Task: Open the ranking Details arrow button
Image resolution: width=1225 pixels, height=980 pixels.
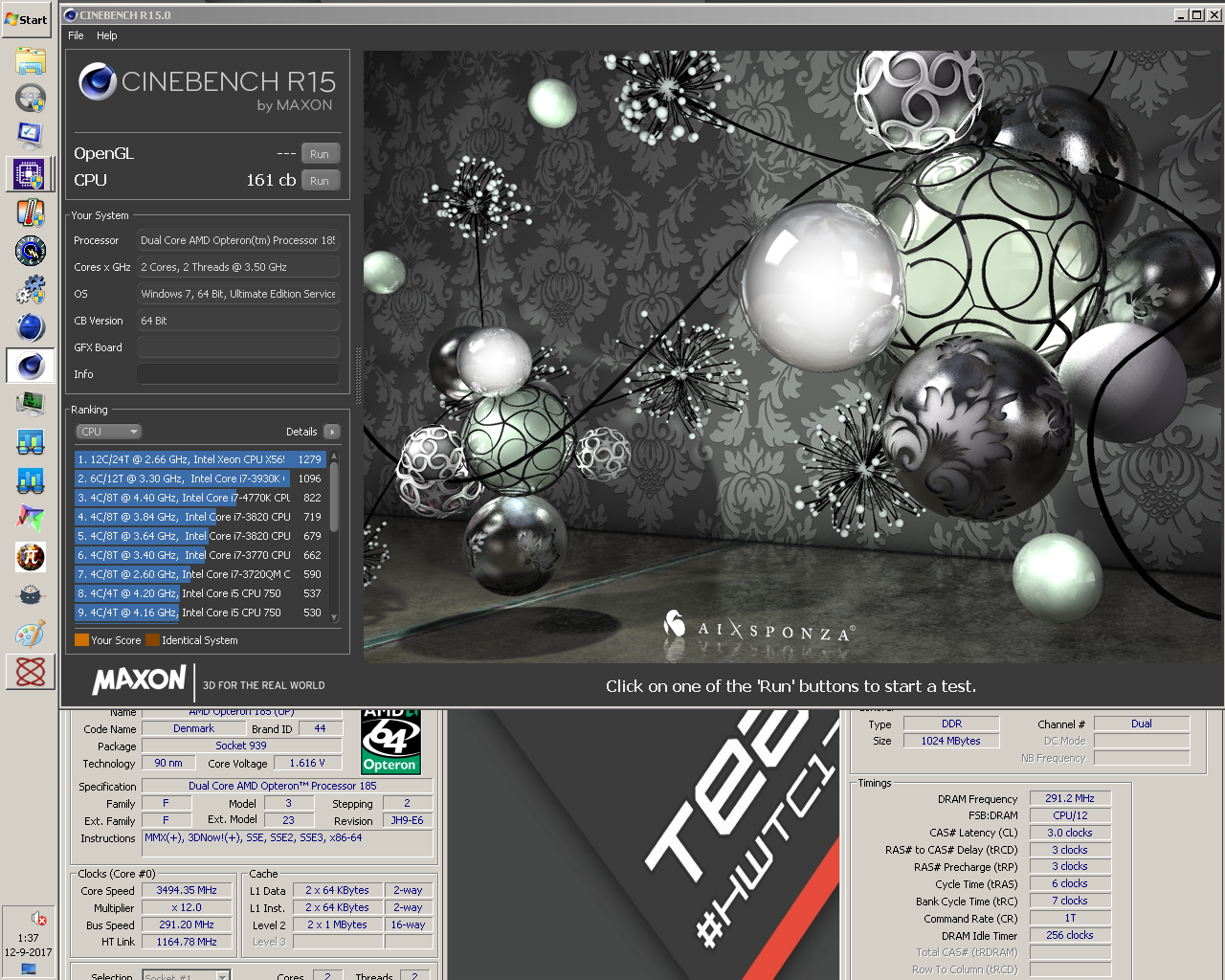Action: pyautogui.click(x=332, y=432)
